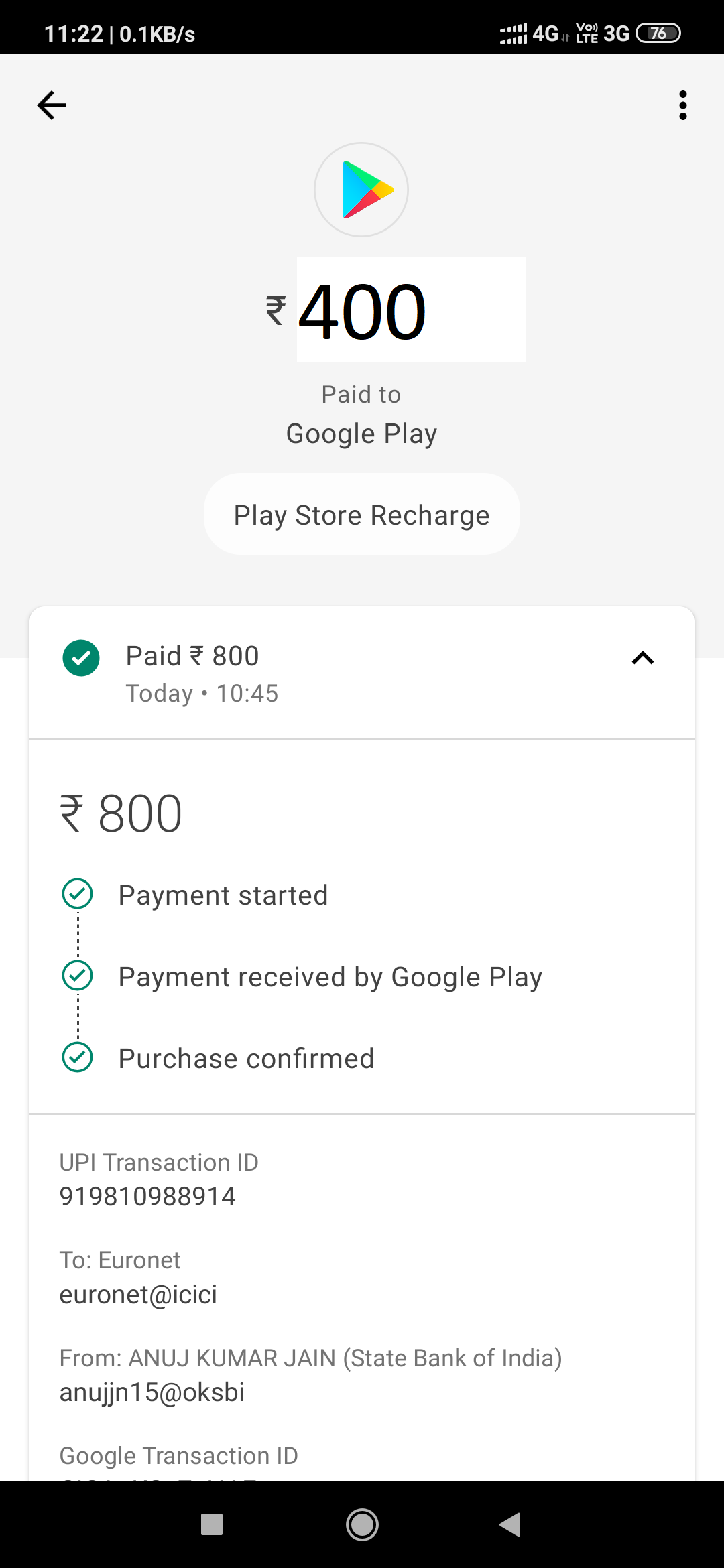This screenshot has height=1568, width=724.
Task: Tap the ₹400 amount field
Action: coord(410,310)
